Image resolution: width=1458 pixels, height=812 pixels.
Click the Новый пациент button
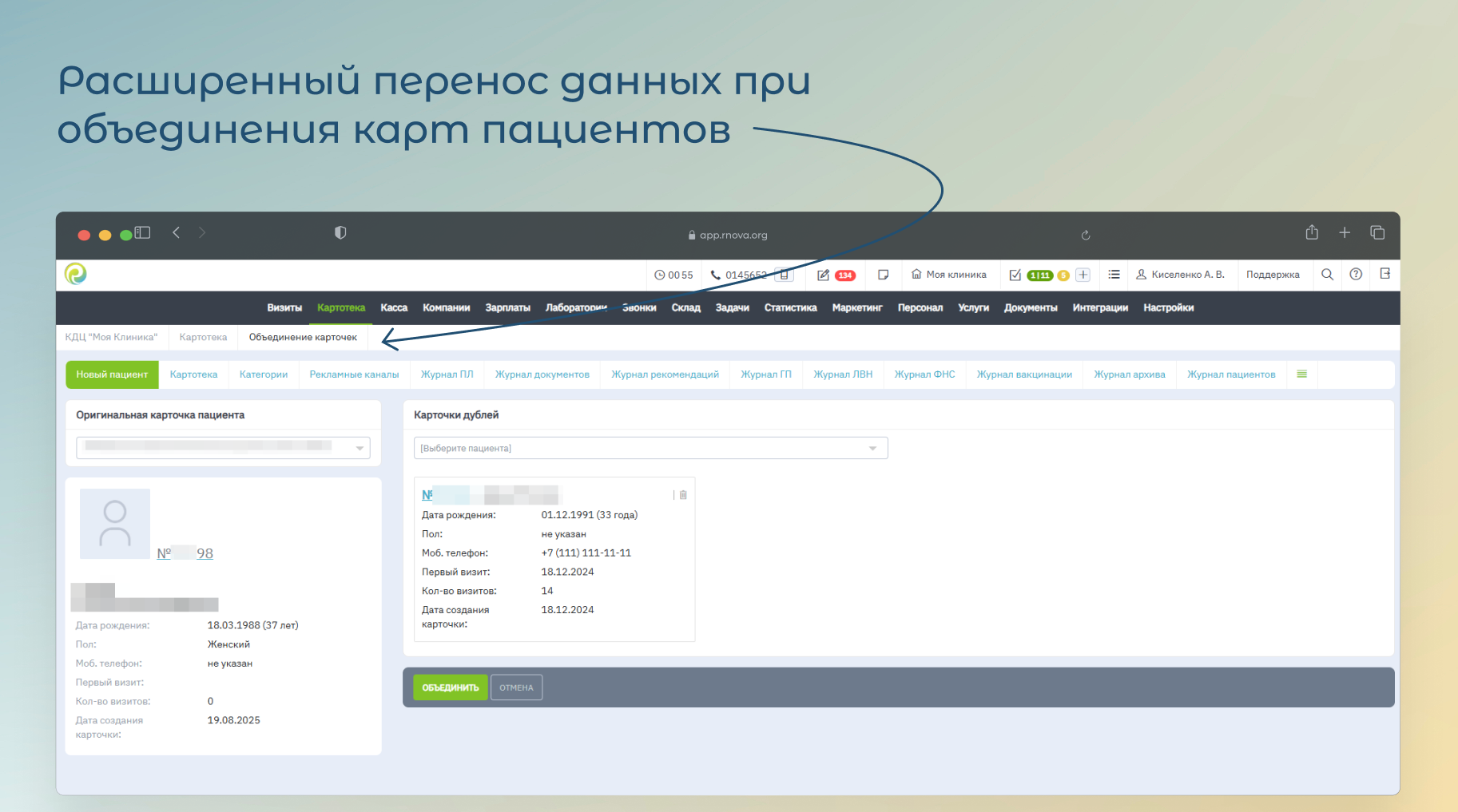(112, 374)
